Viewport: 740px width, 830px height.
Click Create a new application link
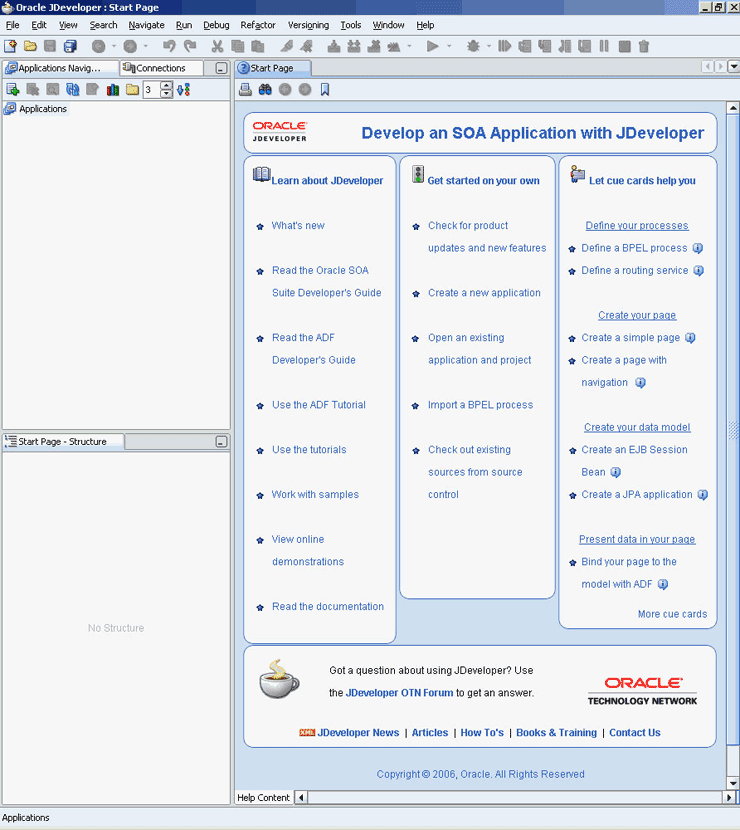click(x=484, y=293)
